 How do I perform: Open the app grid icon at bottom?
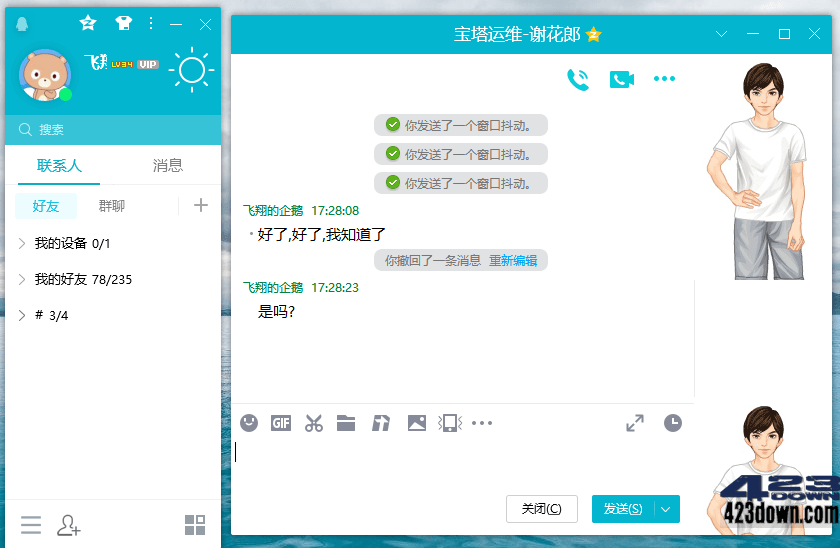[x=195, y=525]
